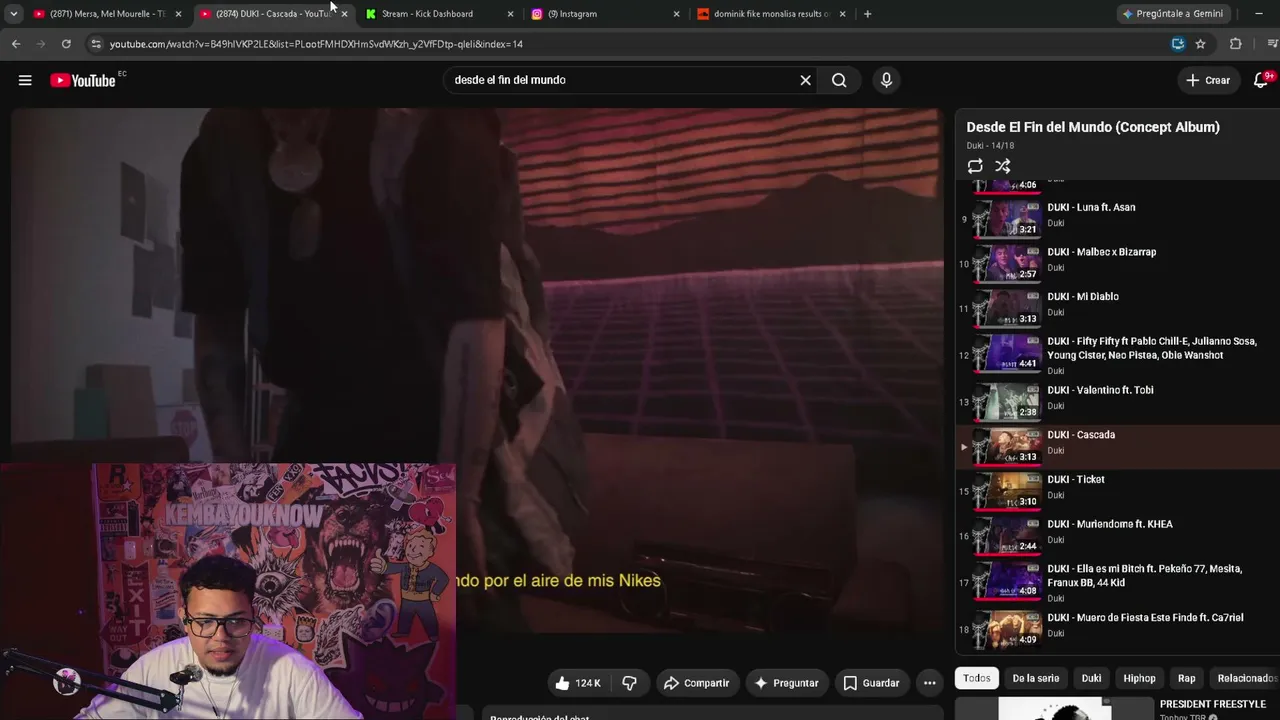
Task: Open the Desde El Fin del Mundo playlist title
Action: [x=1093, y=127]
